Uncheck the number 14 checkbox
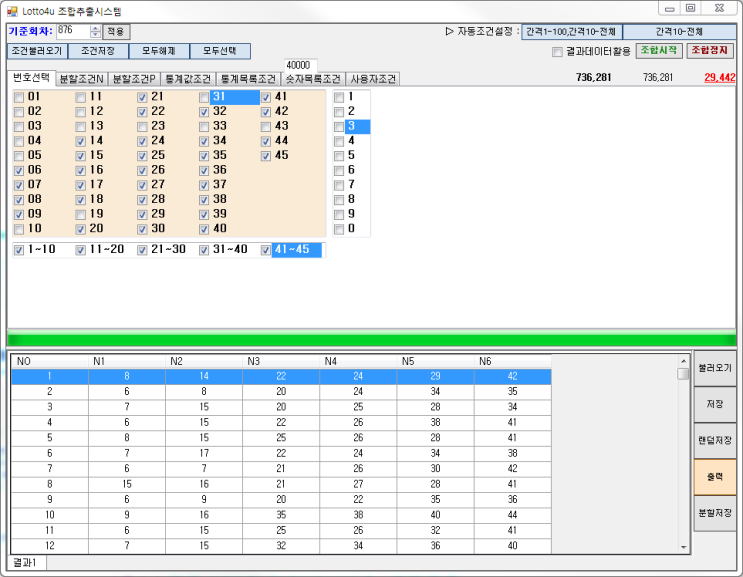This screenshot has height=577, width=743. click(81, 142)
